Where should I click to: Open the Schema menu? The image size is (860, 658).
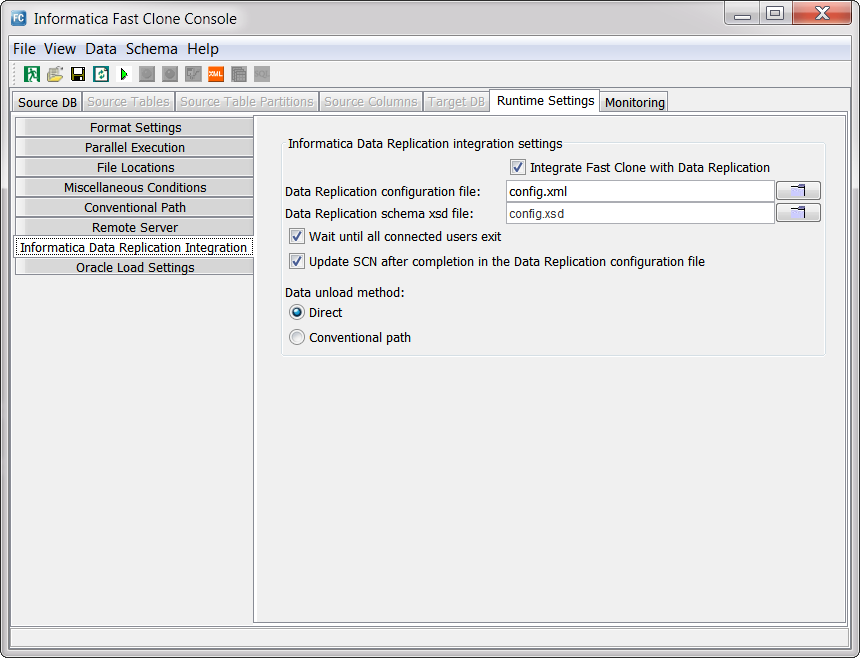click(x=151, y=49)
